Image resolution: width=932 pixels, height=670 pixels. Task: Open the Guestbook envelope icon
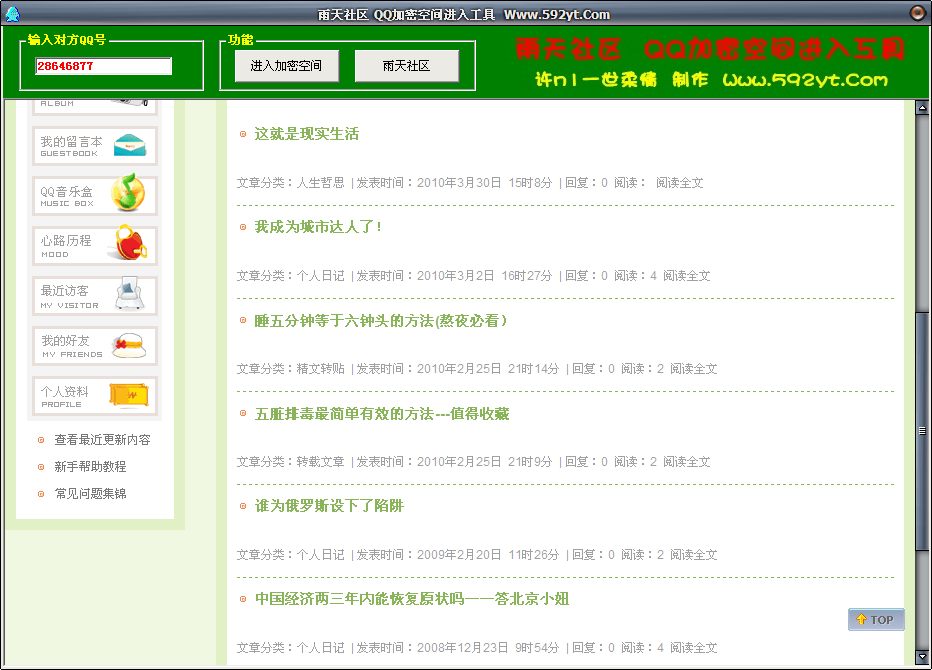(x=130, y=146)
